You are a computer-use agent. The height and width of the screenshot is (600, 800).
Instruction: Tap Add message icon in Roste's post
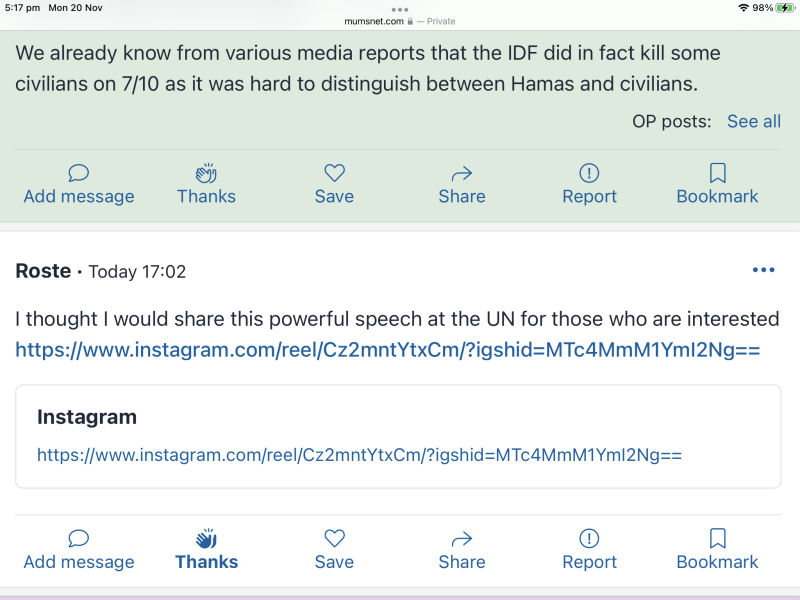tap(78, 539)
